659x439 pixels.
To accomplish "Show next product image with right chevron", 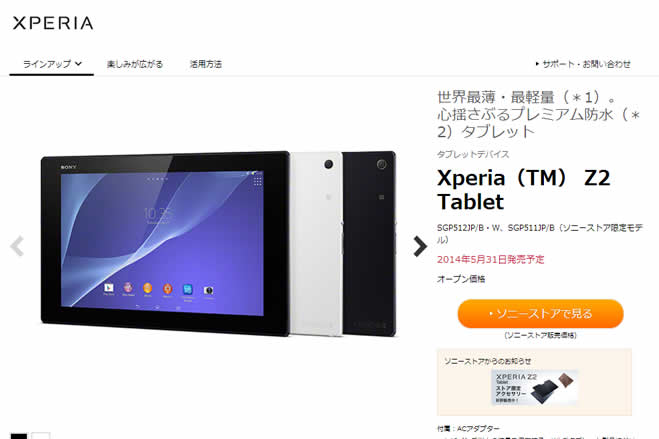I will tap(420, 246).
